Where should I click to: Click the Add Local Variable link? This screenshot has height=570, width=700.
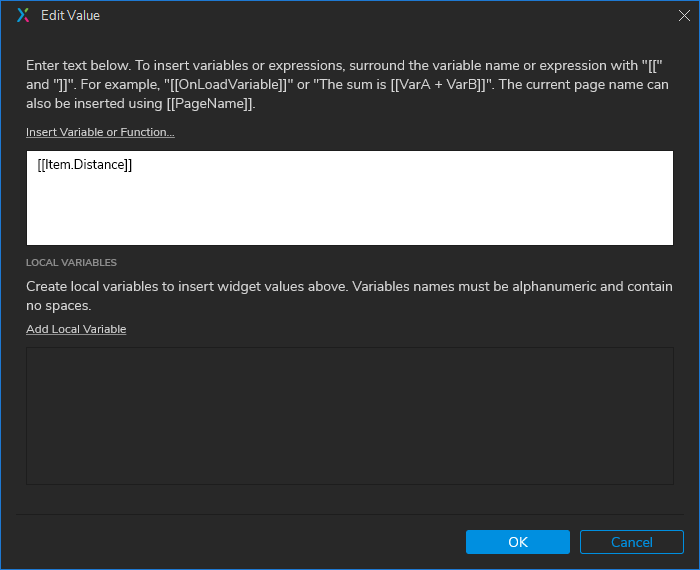tap(76, 329)
